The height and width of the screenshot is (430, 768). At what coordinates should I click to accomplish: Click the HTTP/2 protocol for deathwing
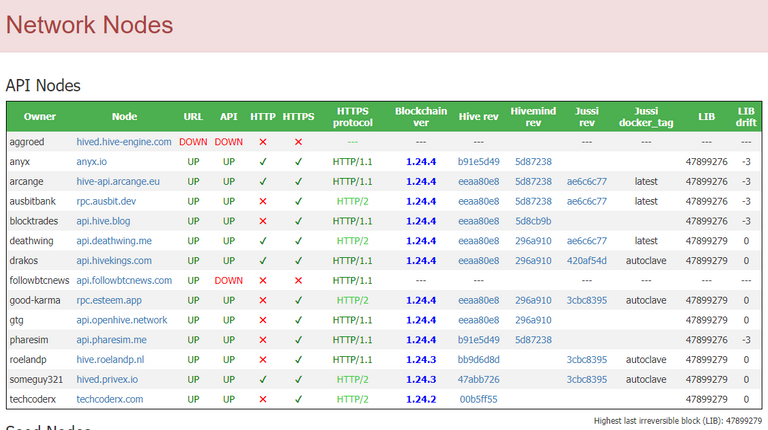click(352, 241)
